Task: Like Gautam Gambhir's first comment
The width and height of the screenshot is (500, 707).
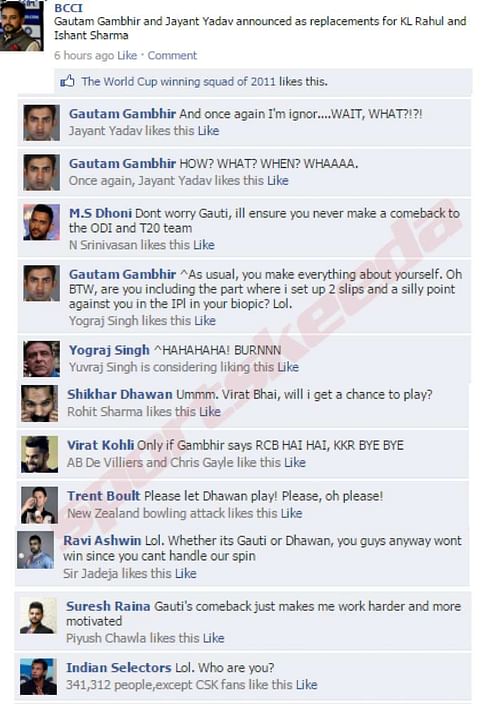Action: pyautogui.click(x=208, y=131)
